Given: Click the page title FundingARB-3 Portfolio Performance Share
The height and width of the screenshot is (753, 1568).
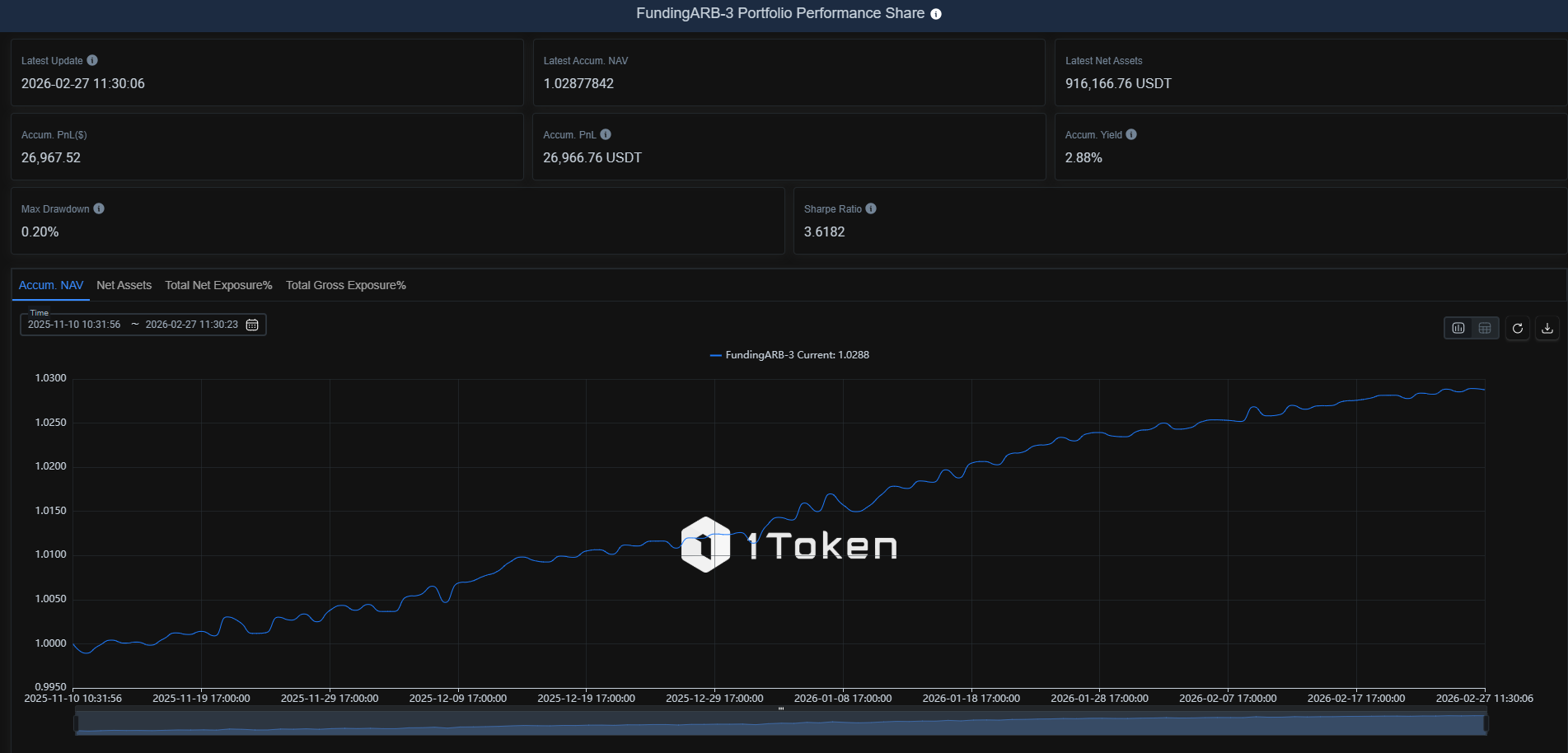Looking at the screenshot, I should coord(780,13).
